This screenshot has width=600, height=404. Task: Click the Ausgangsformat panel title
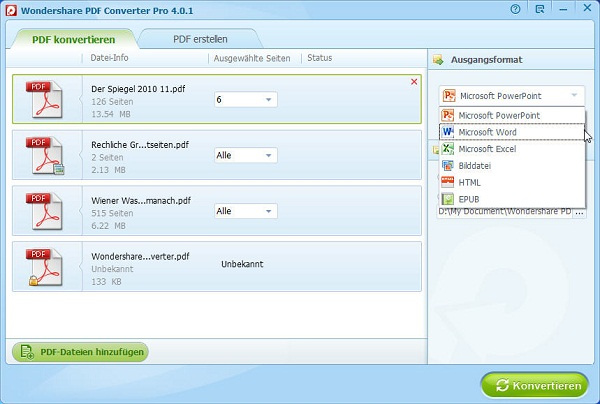[x=486, y=60]
